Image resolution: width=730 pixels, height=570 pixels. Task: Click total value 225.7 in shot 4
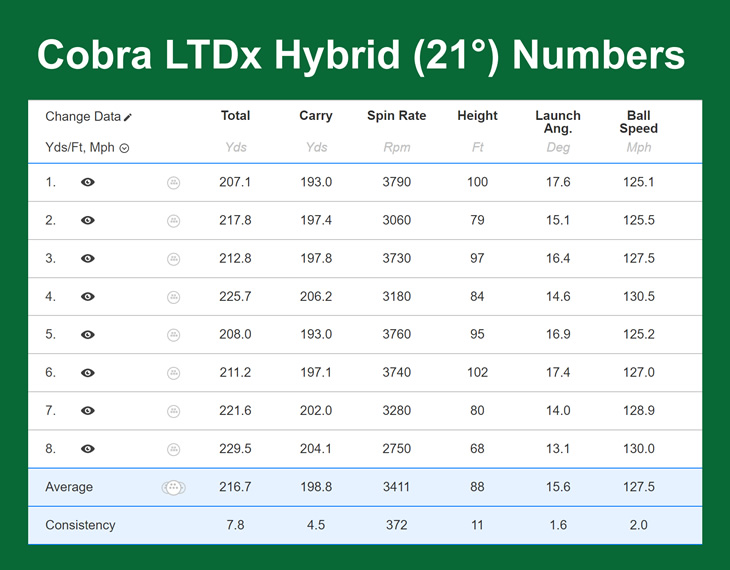point(235,297)
